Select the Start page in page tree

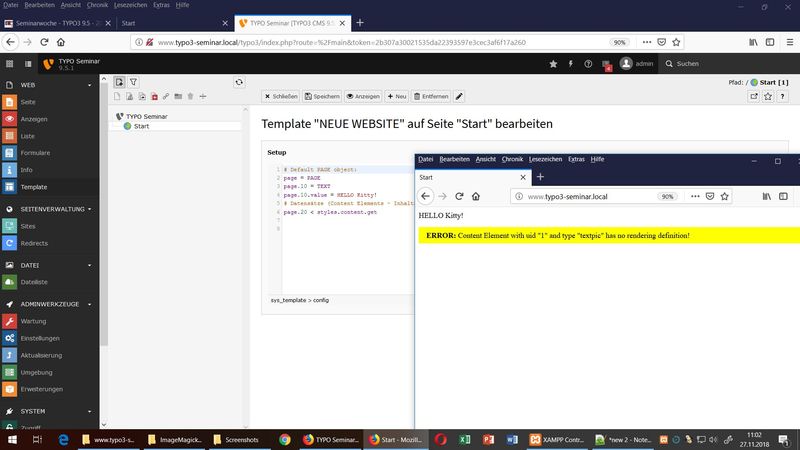point(141,127)
